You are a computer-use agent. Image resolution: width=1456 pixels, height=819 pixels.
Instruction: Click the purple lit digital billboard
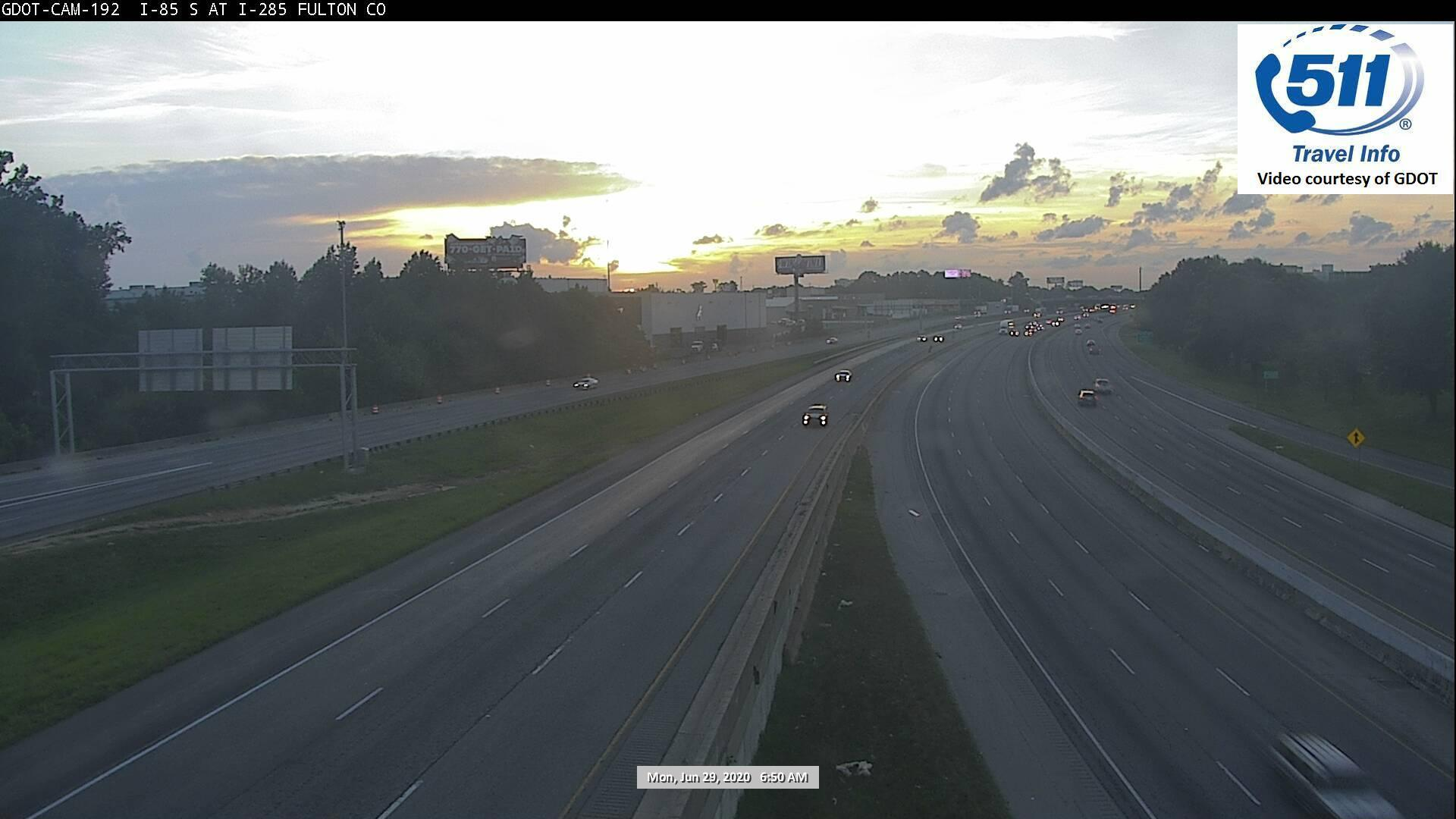coord(957,273)
